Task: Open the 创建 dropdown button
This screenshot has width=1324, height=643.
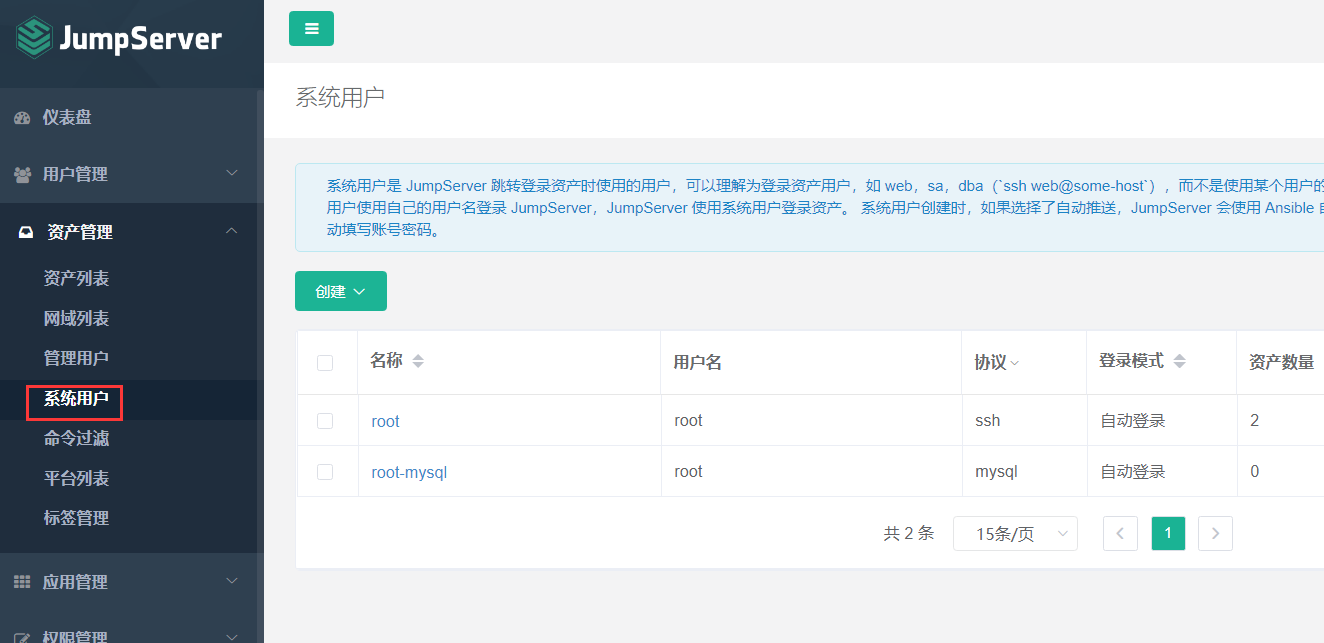Action: click(x=341, y=291)
